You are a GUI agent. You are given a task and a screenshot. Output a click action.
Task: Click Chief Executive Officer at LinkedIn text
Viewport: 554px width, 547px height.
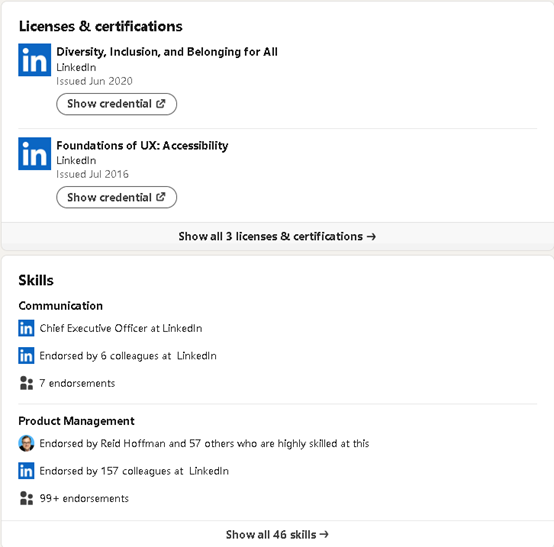(121, 328)
